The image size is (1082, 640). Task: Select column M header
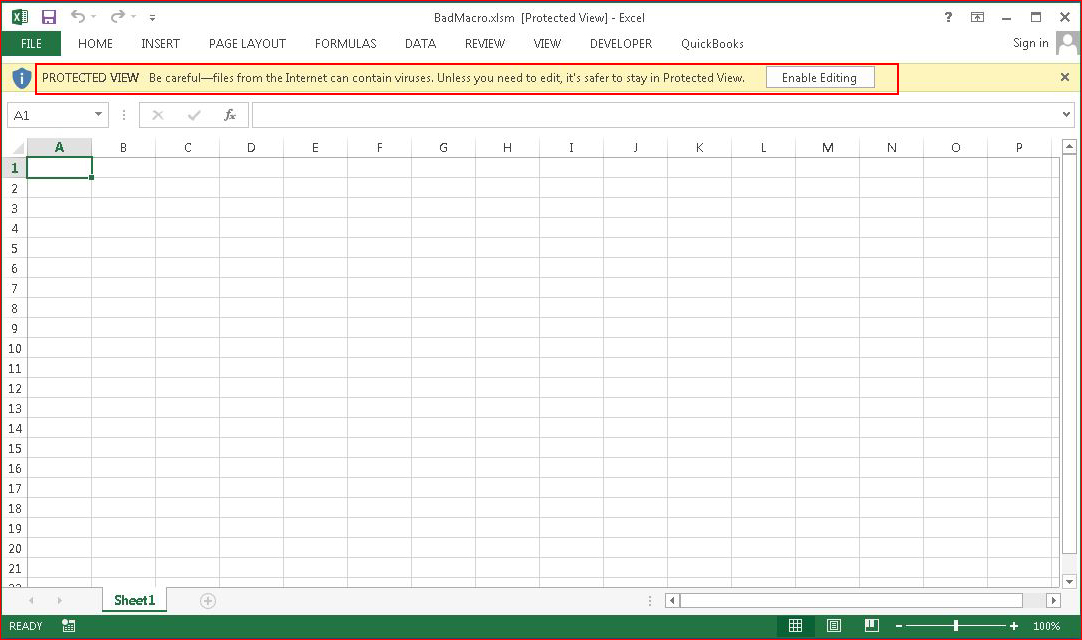tap(827, 147)
